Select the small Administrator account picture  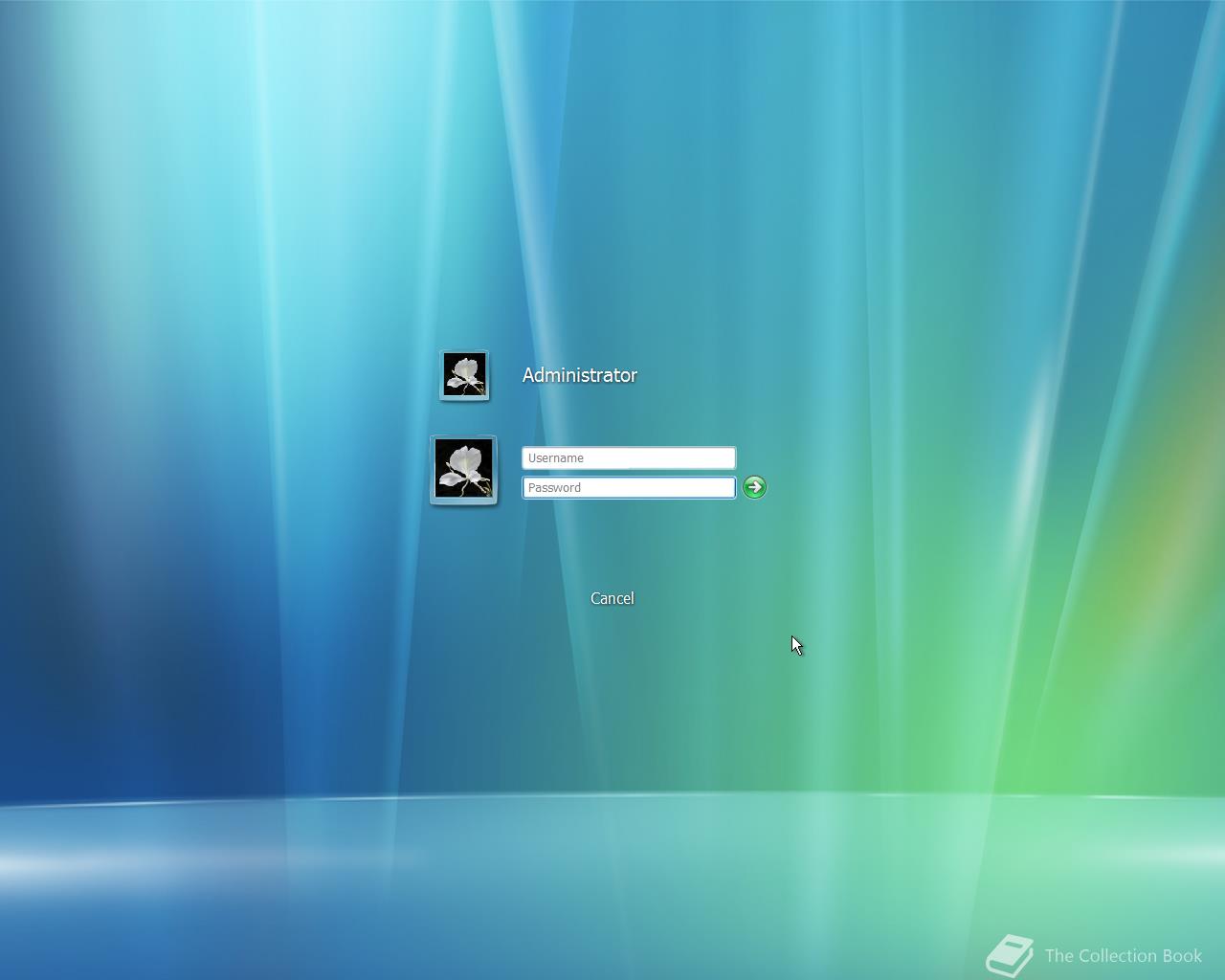464,375
